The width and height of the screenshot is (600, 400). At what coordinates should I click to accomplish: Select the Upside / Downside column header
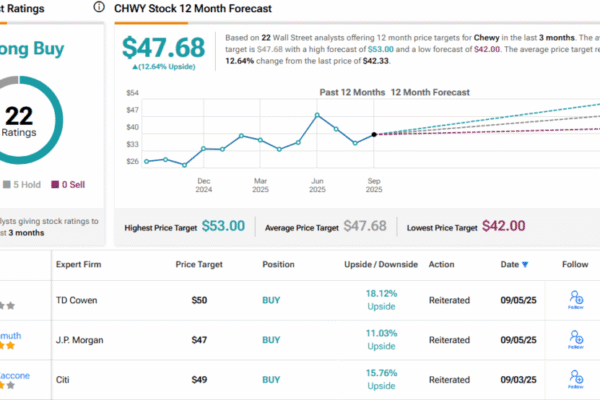[381, 264]
